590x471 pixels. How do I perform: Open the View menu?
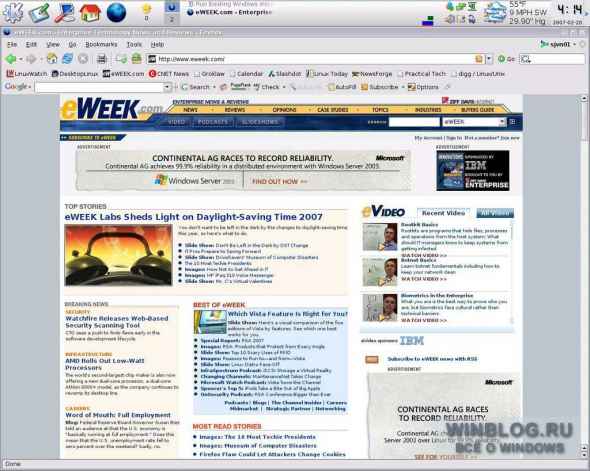click(53, 44)
